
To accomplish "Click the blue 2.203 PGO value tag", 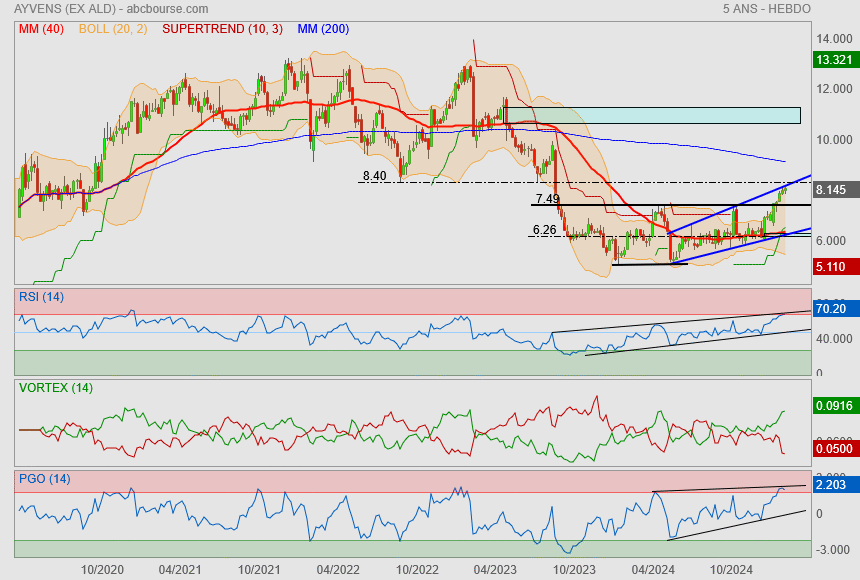I will pyautogui.click(x=833, y=484).
